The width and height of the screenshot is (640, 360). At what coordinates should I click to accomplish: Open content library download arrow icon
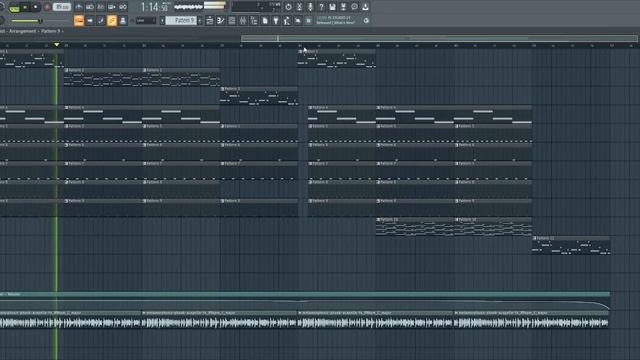pyautogui.click(x=365, y=7)
